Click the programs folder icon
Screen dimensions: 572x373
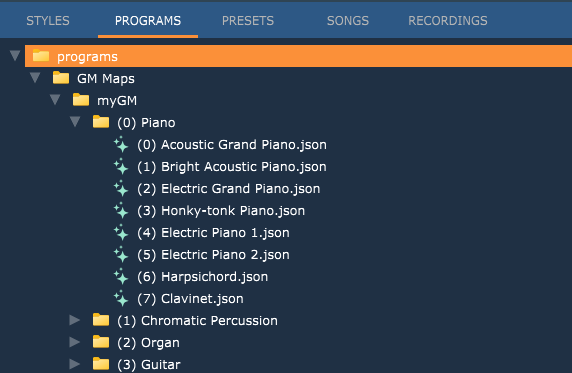coord(41,56)
